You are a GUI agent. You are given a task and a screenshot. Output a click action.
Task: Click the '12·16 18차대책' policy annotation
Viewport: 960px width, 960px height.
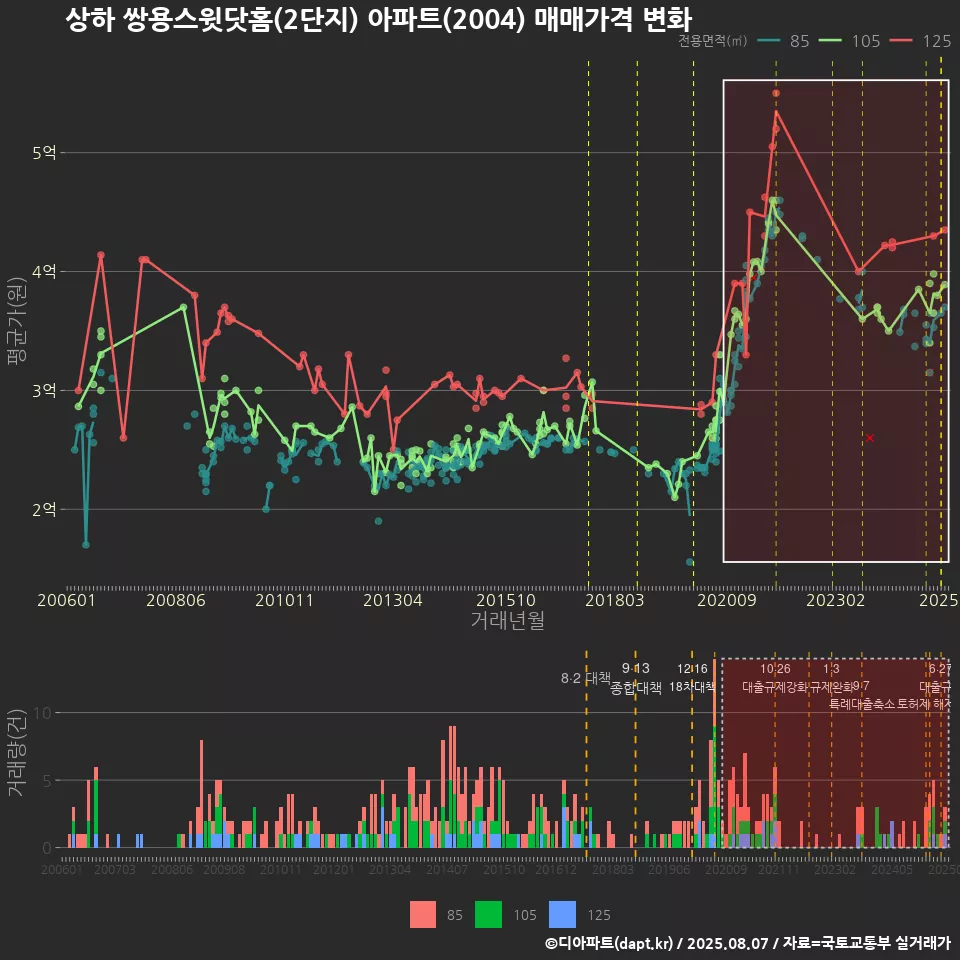[692, 678]
